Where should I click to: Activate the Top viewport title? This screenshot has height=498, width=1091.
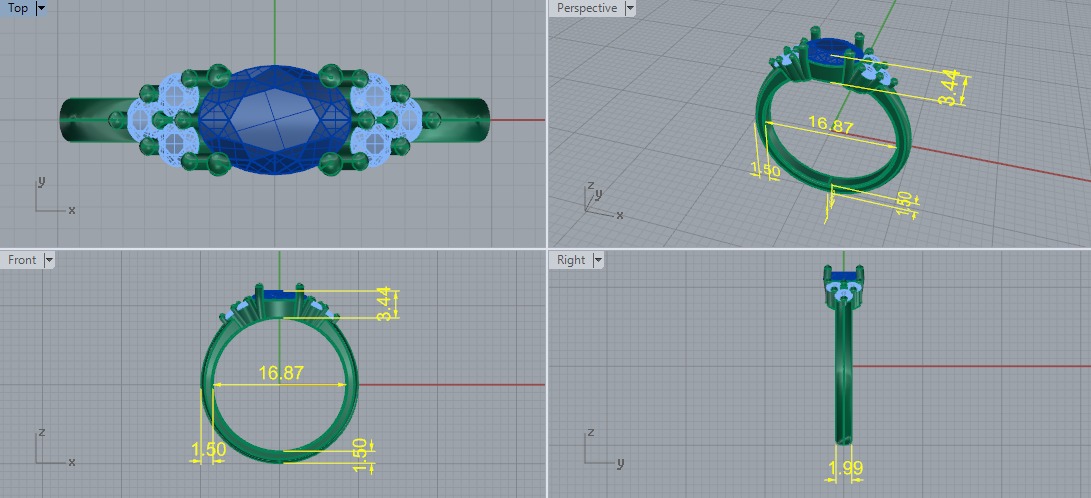click(17, 8)
